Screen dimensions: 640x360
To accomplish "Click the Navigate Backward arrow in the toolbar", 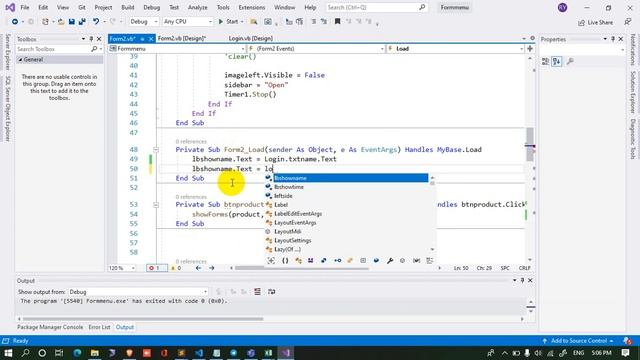I will point(15,22).
